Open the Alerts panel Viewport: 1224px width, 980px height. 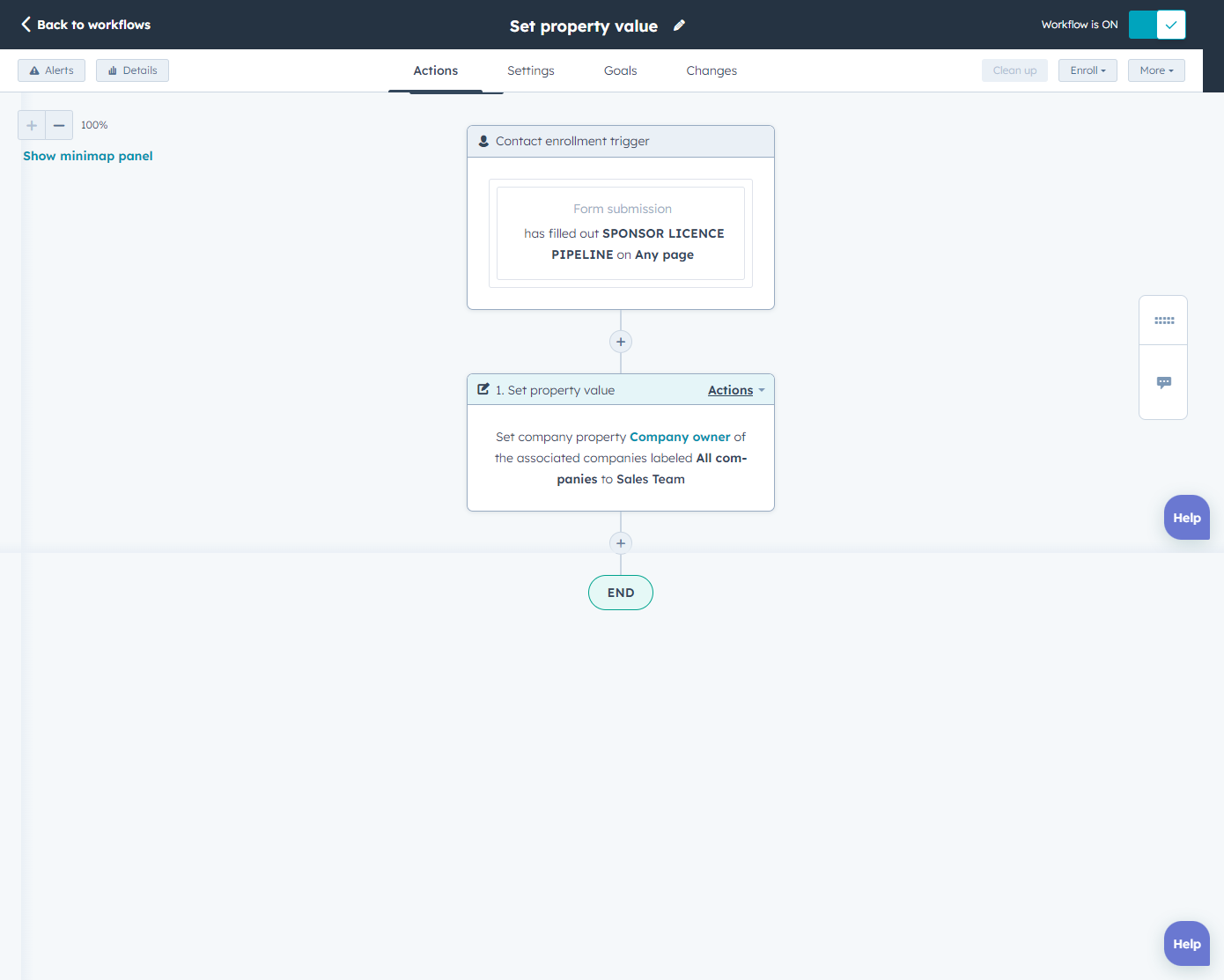click(x=50, y=70)
